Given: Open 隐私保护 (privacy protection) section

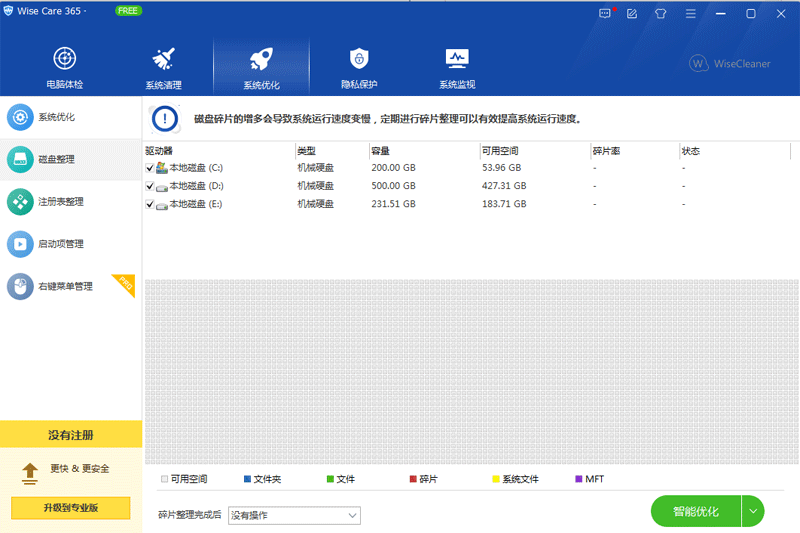Looking at the screenshot, I should click(359, 66).
